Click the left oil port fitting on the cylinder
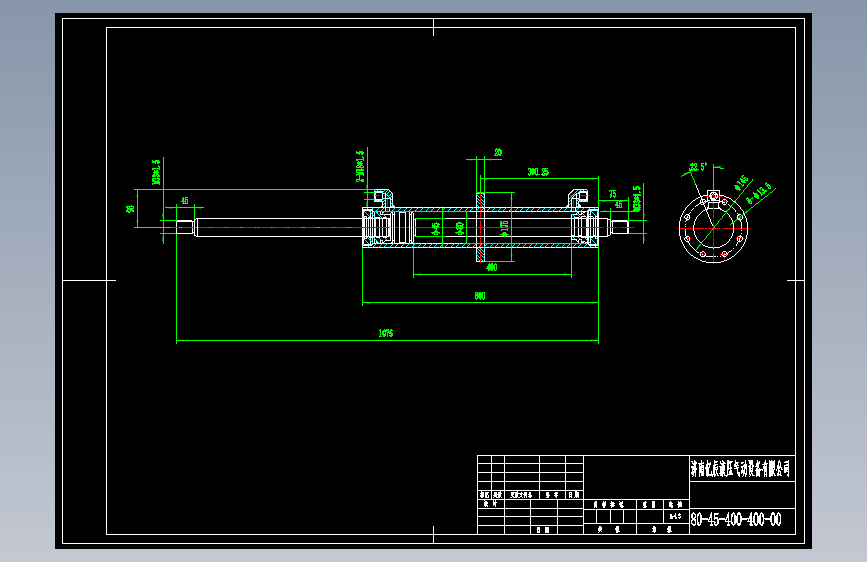 (383, 199)
